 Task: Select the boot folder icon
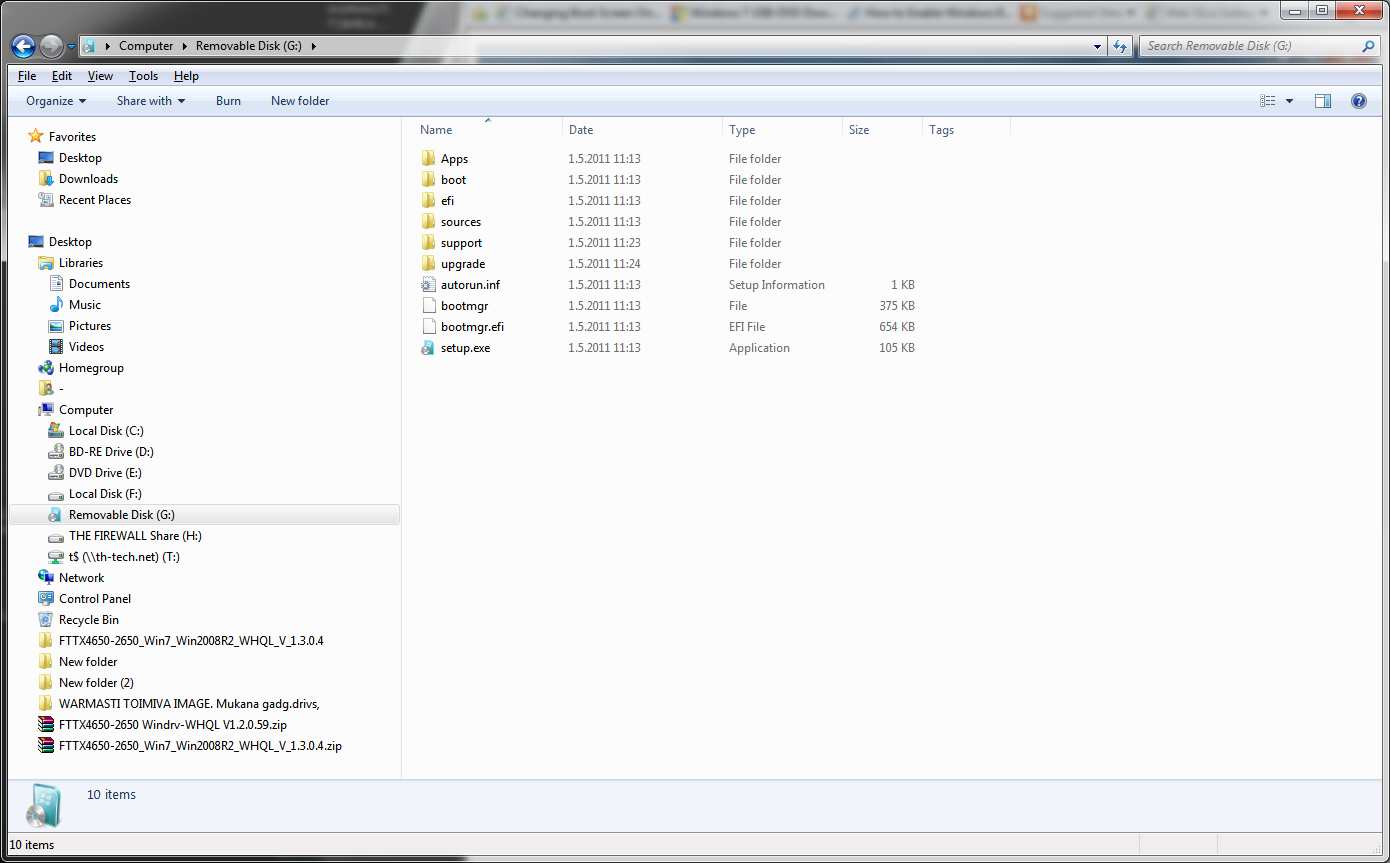pyautogui.click(x=429, y=180)
